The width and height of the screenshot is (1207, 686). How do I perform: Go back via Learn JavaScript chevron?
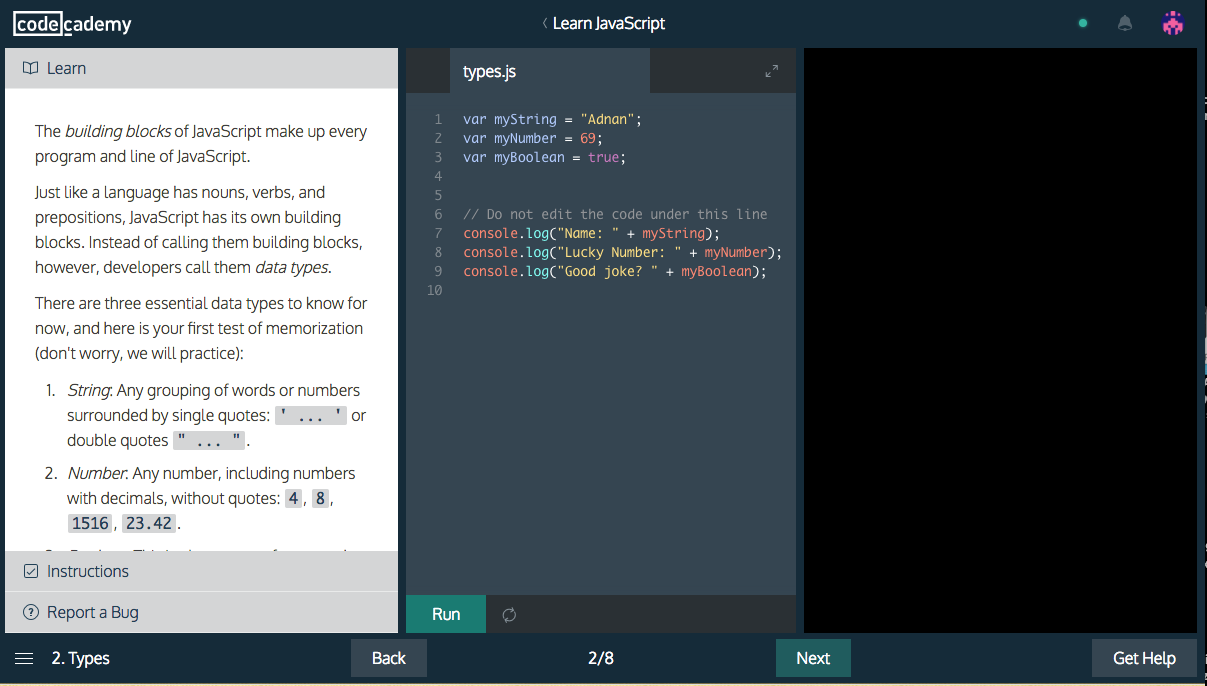point(544,23)
